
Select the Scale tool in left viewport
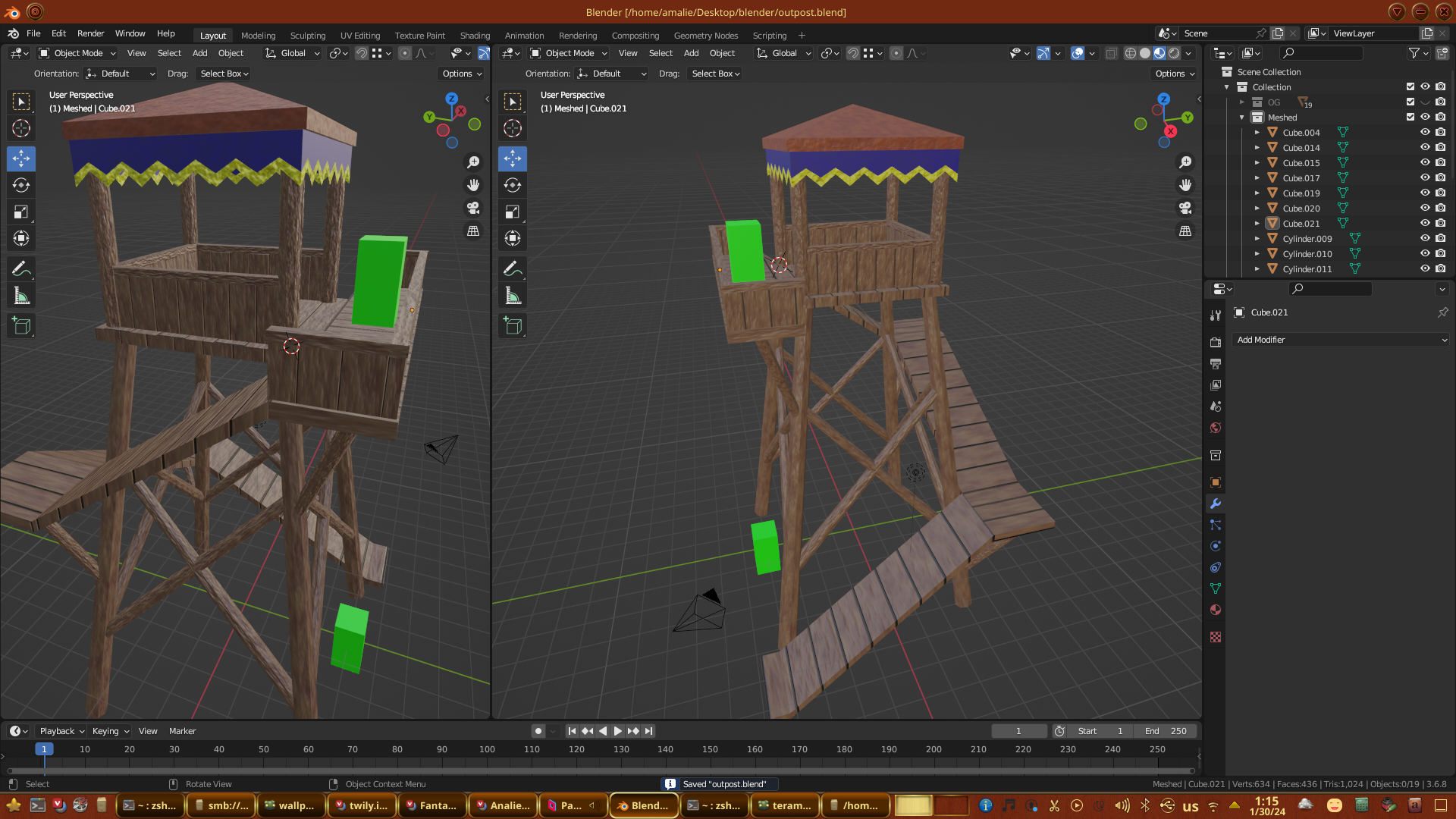21,212
